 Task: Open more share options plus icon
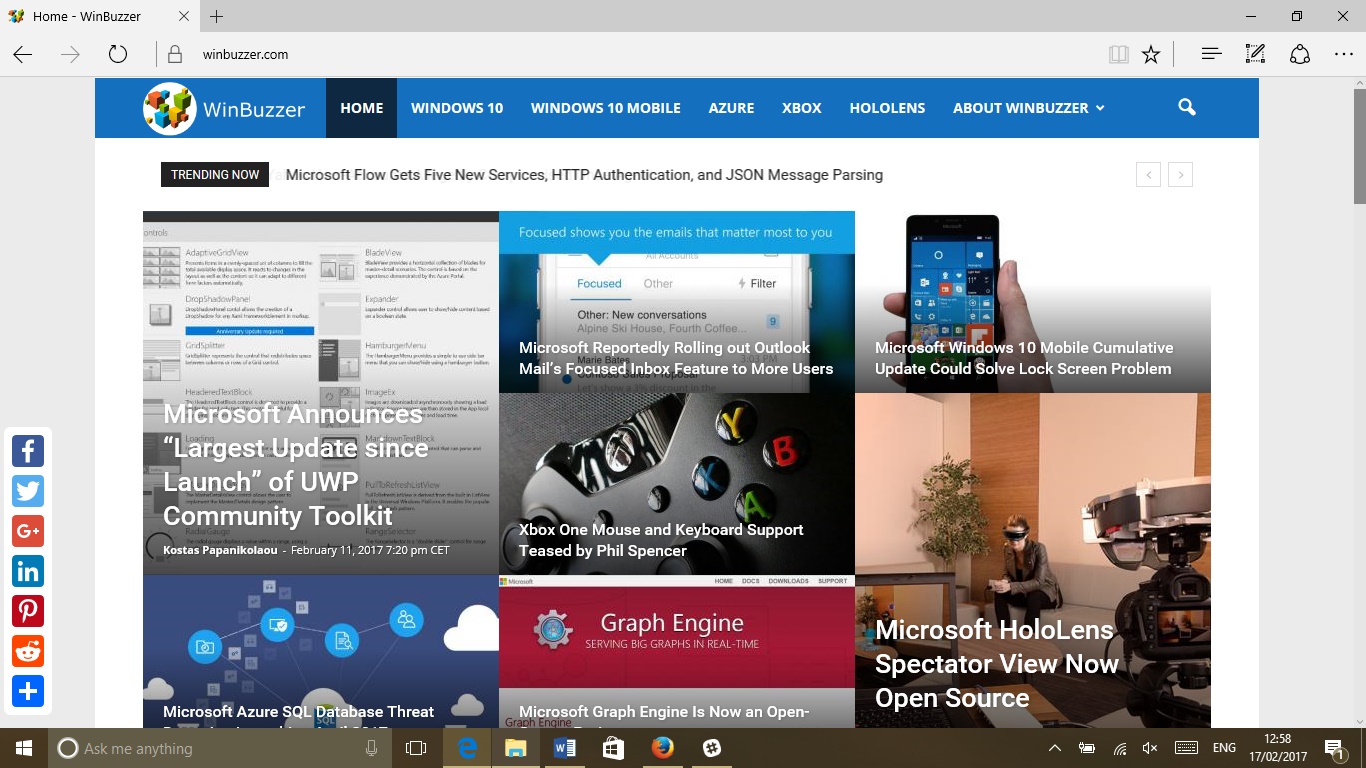tap(28, 691)
